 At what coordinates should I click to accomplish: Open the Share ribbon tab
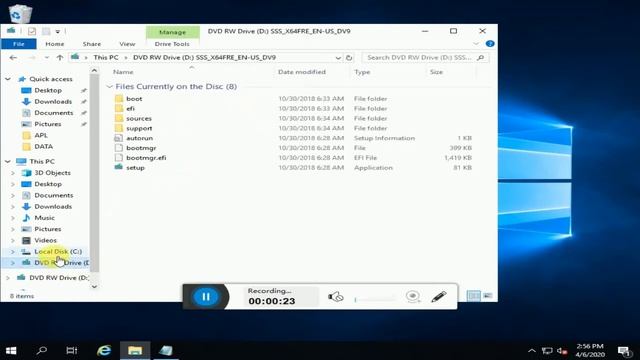92,44
